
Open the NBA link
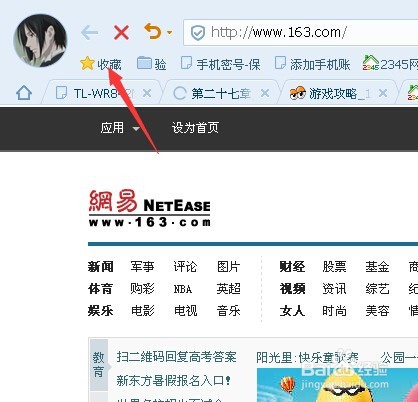pos(183,289)
